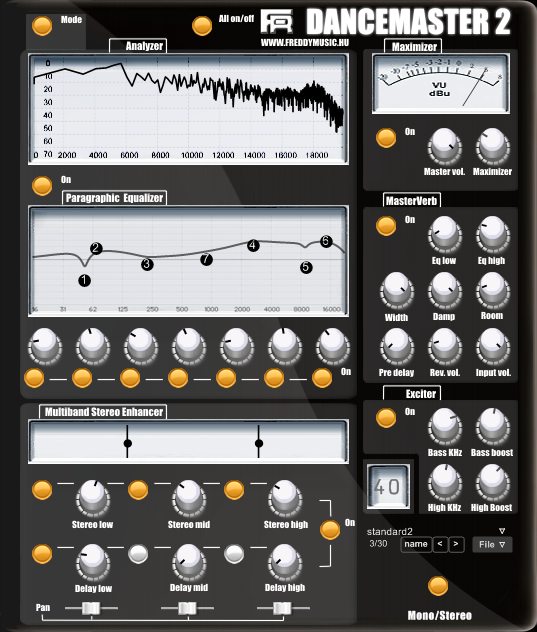
Task: Click the mid-high crossover marker in Stereo Enhancer
Action: 259,443
